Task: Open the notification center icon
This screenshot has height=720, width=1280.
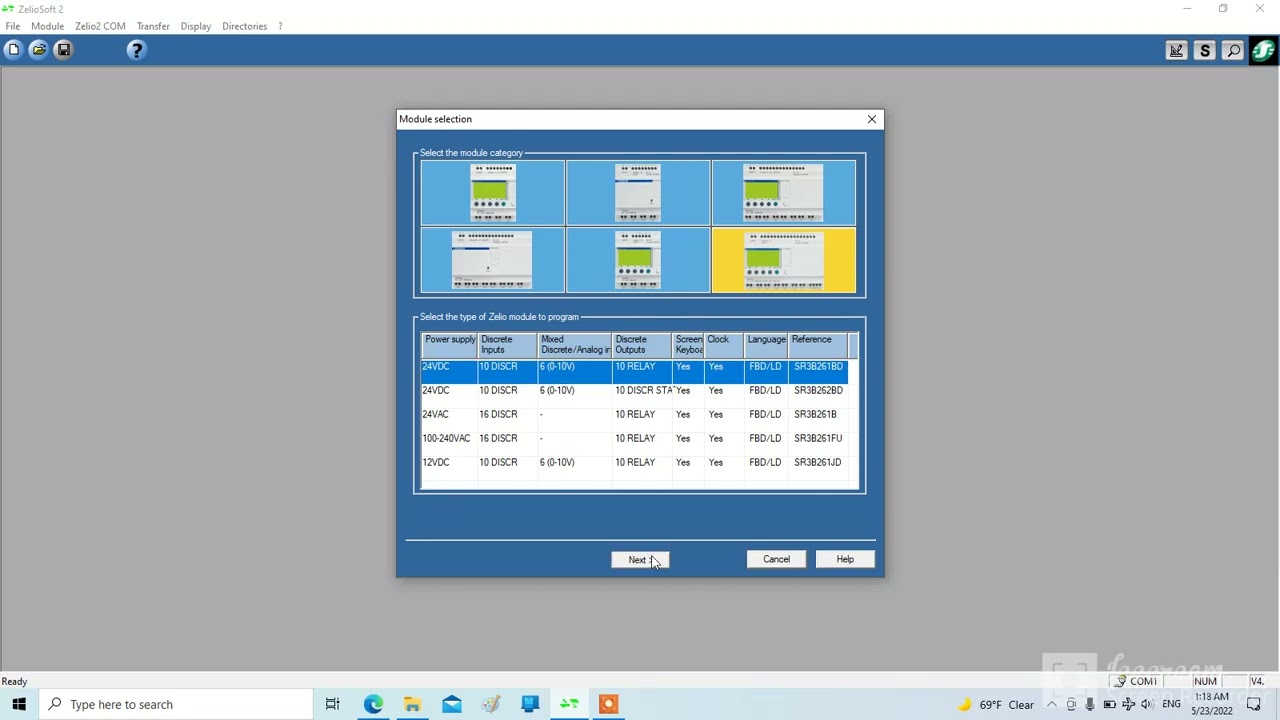Action: pos(1254,704)
